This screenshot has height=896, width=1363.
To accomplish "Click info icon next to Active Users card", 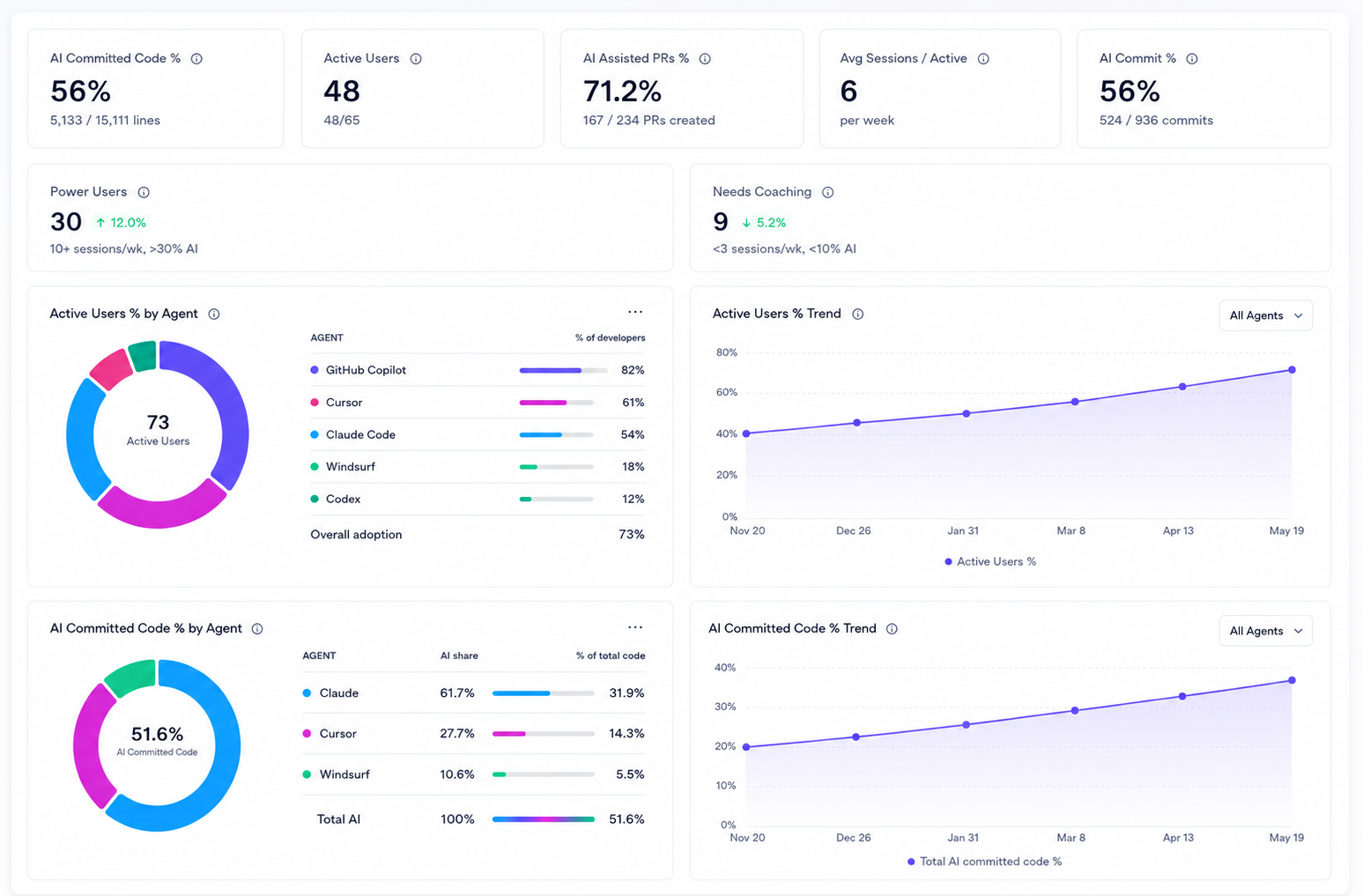I will pyautogui.click(x=416, y=59).
